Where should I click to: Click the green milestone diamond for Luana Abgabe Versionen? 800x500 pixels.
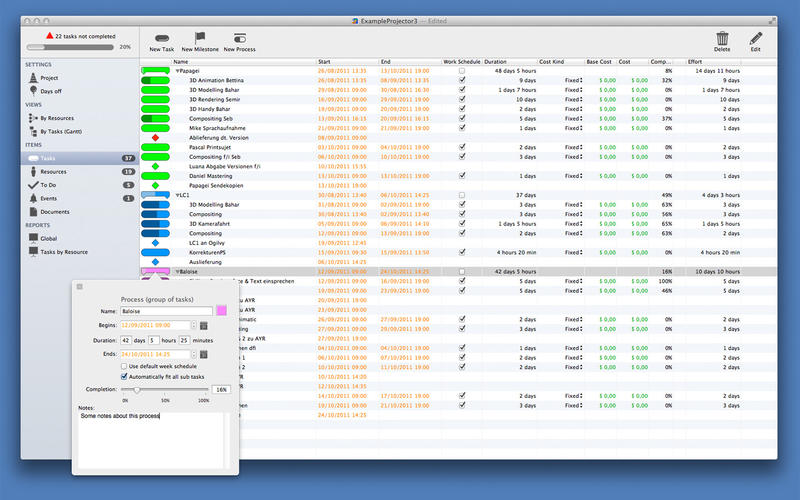[156, 166]
